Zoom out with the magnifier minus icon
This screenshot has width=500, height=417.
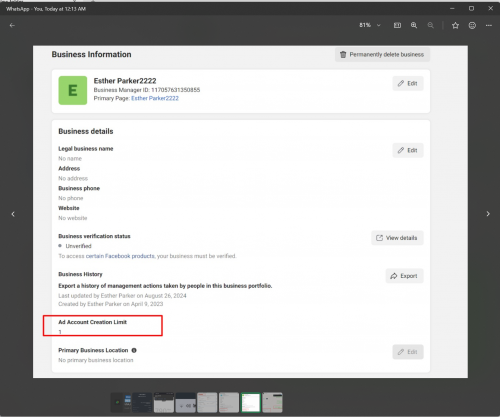431,25
